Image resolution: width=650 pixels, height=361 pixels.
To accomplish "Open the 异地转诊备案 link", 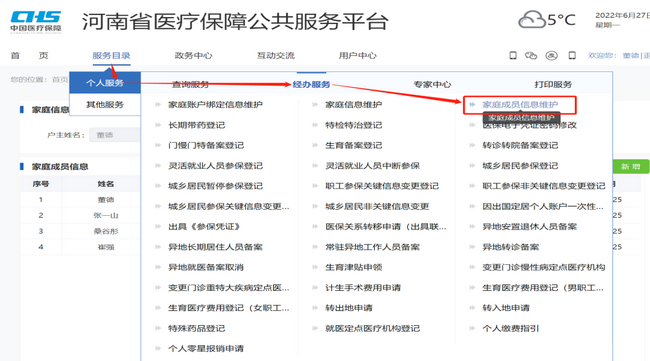I will (511, 247).
